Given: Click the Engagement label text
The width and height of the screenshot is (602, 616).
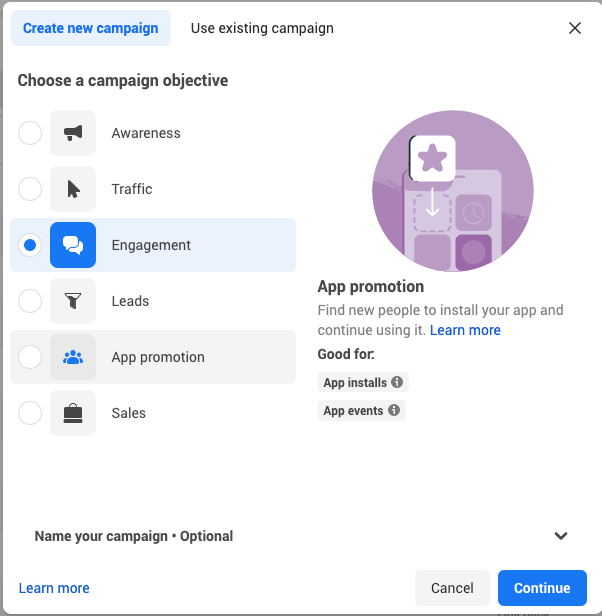Looking at the screenshot, I should 151,245.
